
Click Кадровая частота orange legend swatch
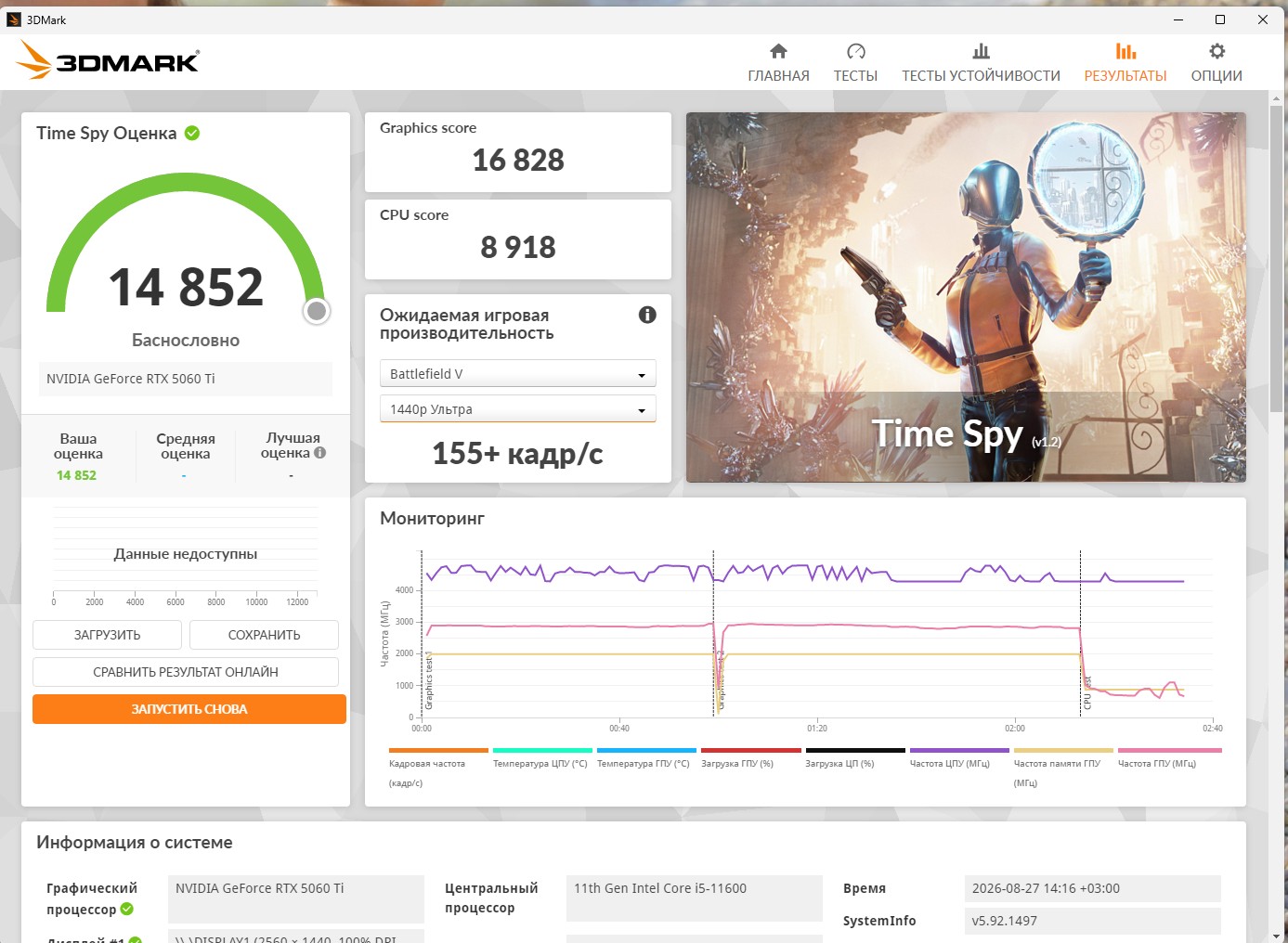[x=438, y=750]
